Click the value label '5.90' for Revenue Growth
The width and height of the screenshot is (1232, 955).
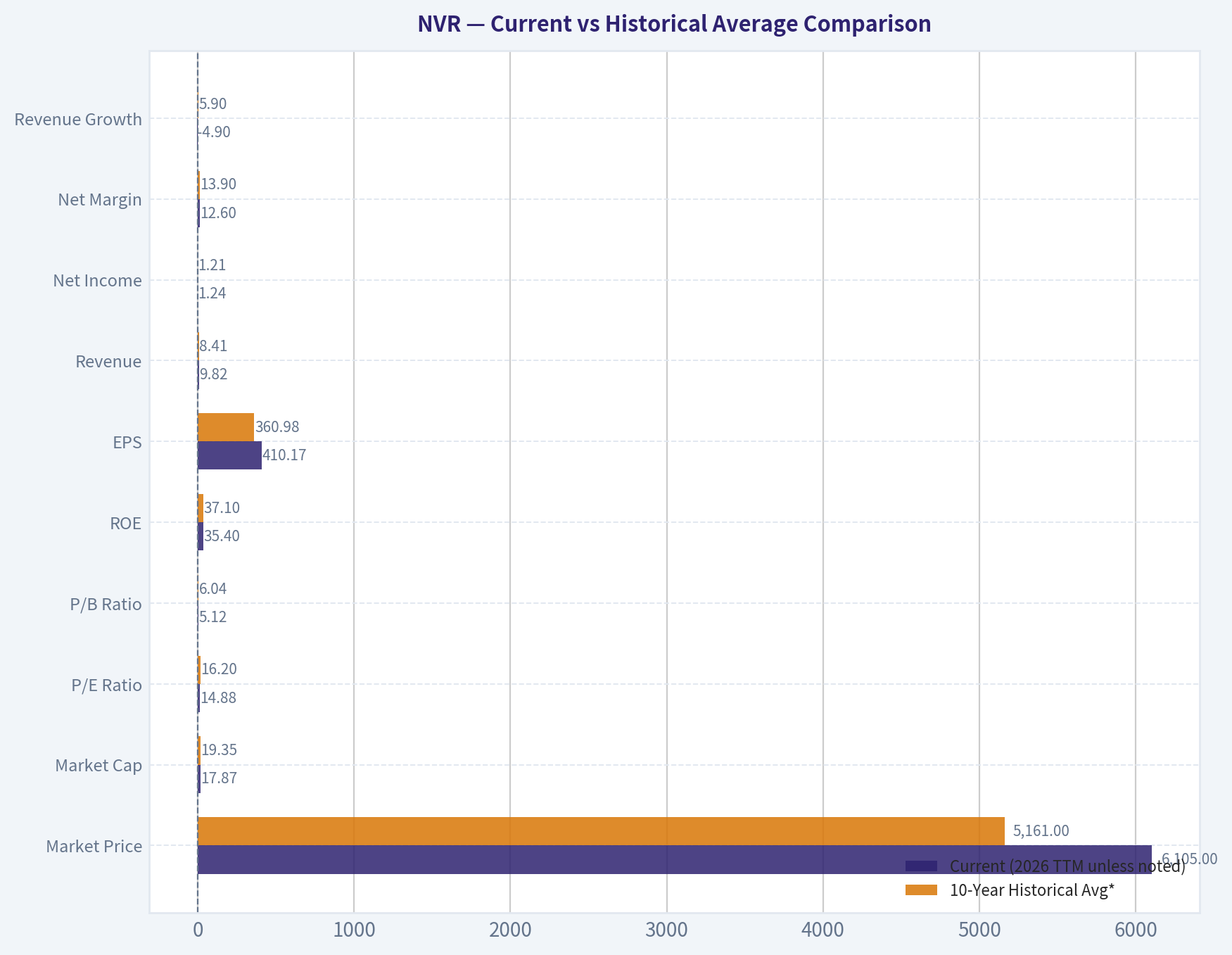click(x=212, y=104)
